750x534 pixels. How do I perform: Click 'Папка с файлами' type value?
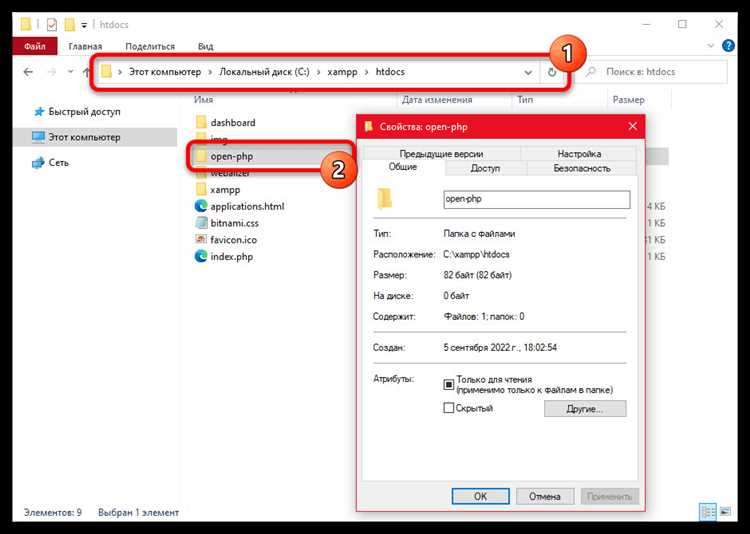pos(479,234)
